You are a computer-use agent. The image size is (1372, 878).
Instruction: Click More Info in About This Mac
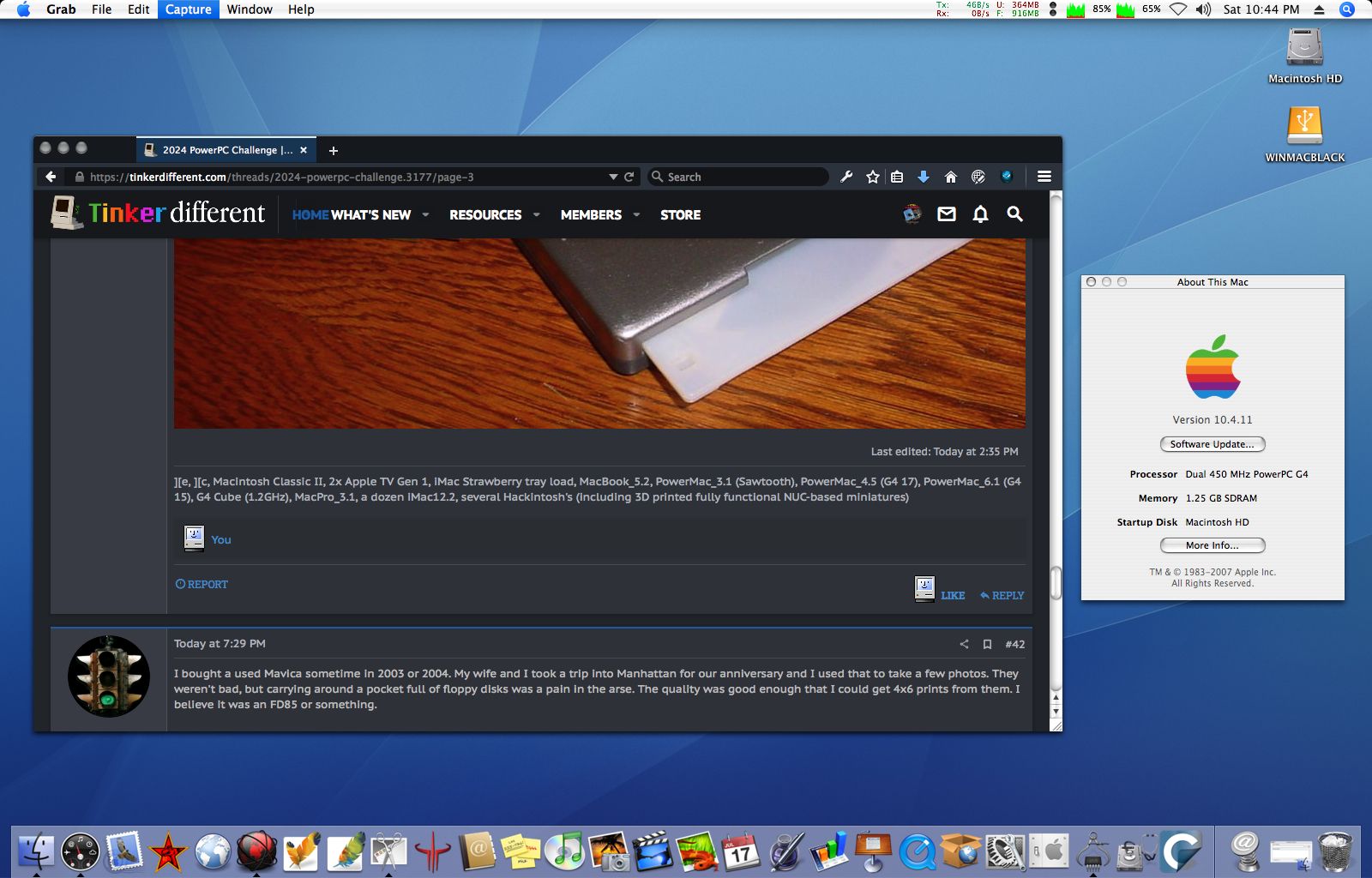click(x=1213, y=545)
